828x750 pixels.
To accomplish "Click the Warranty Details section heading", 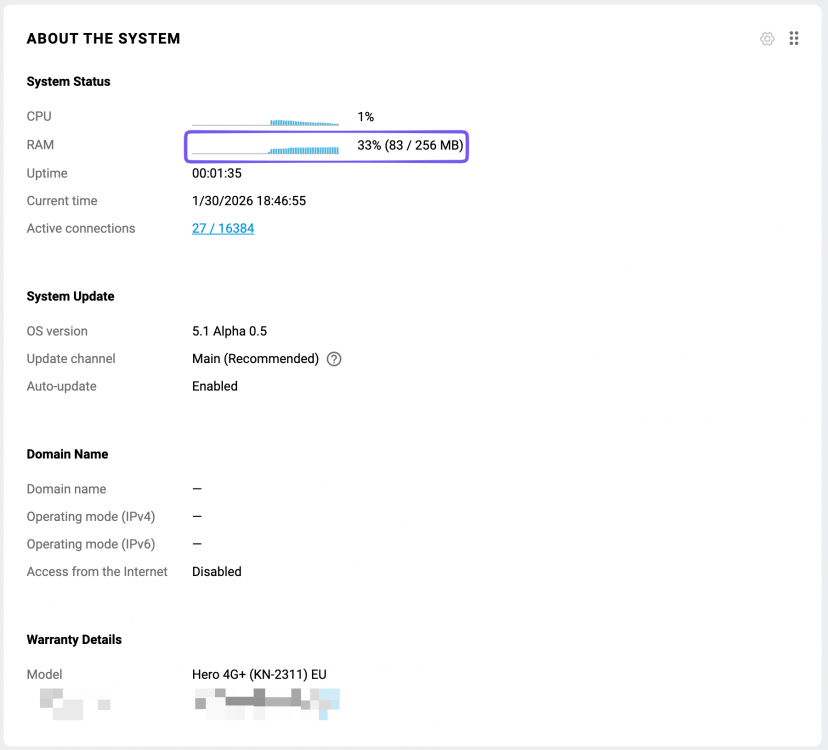I will click(x=74, y=640).
